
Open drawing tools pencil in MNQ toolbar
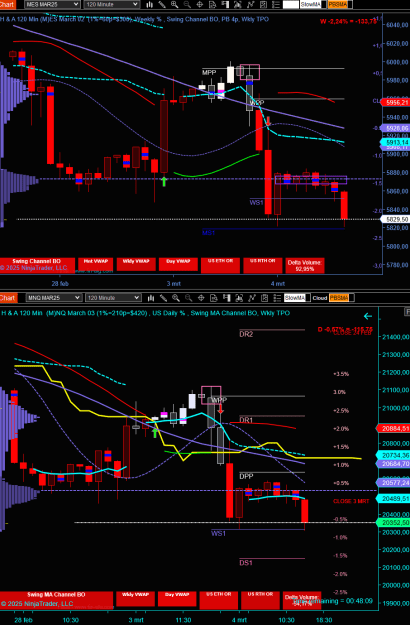coord(163,298)
